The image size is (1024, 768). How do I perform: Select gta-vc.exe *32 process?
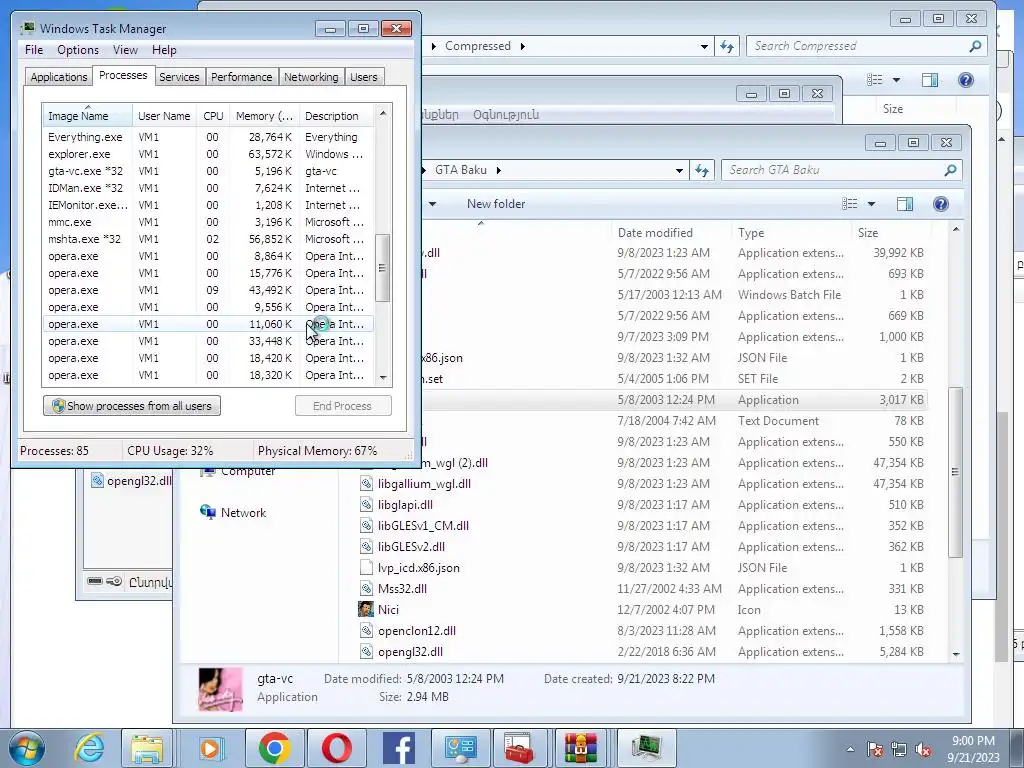[x=207, y=171]
